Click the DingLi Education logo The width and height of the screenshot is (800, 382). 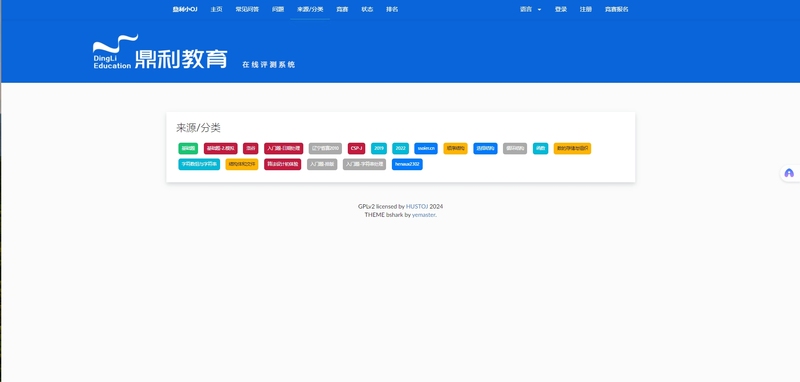pos(160,52)
